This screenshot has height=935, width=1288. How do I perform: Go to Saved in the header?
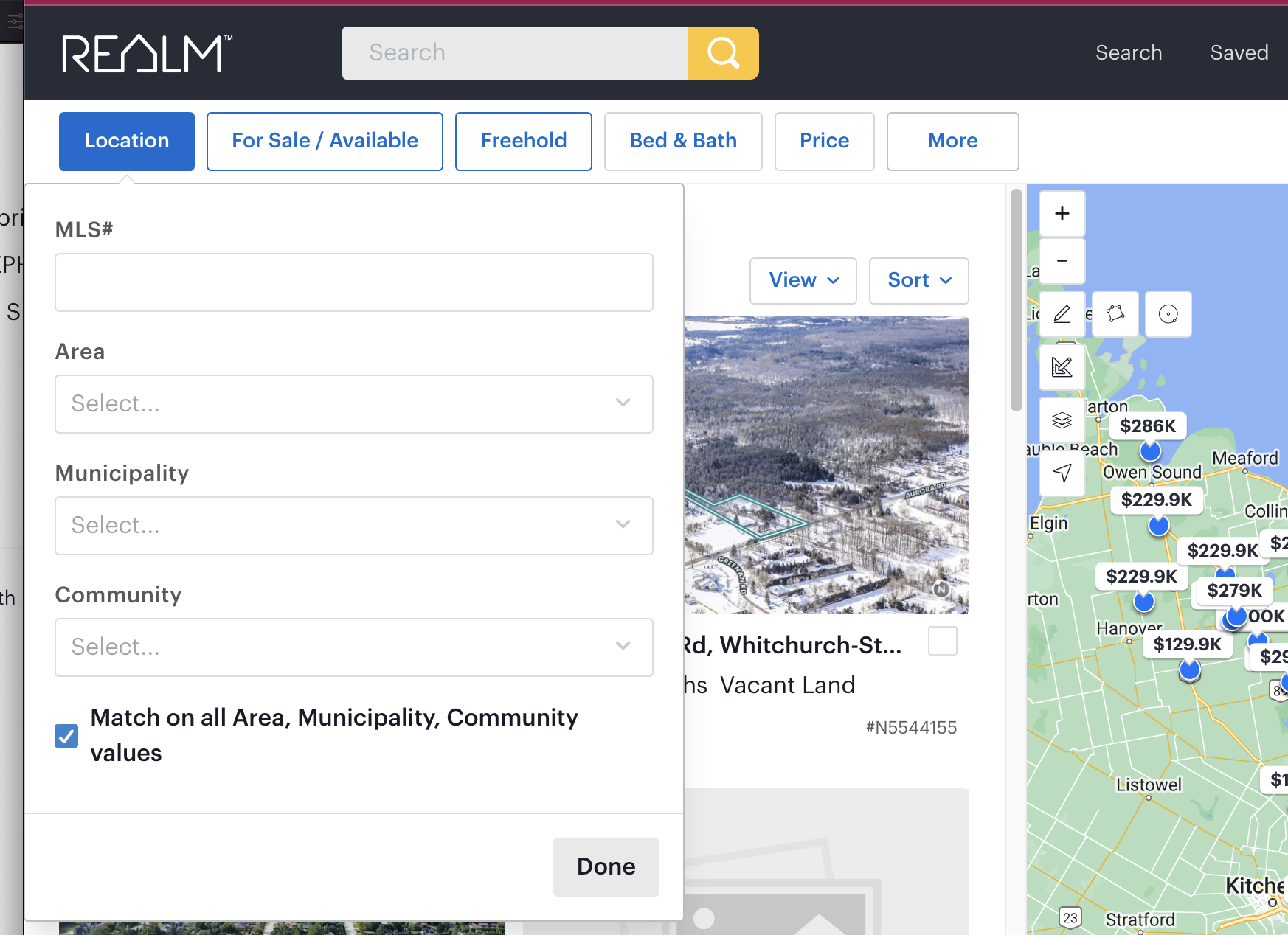[x=1239, y=53]
